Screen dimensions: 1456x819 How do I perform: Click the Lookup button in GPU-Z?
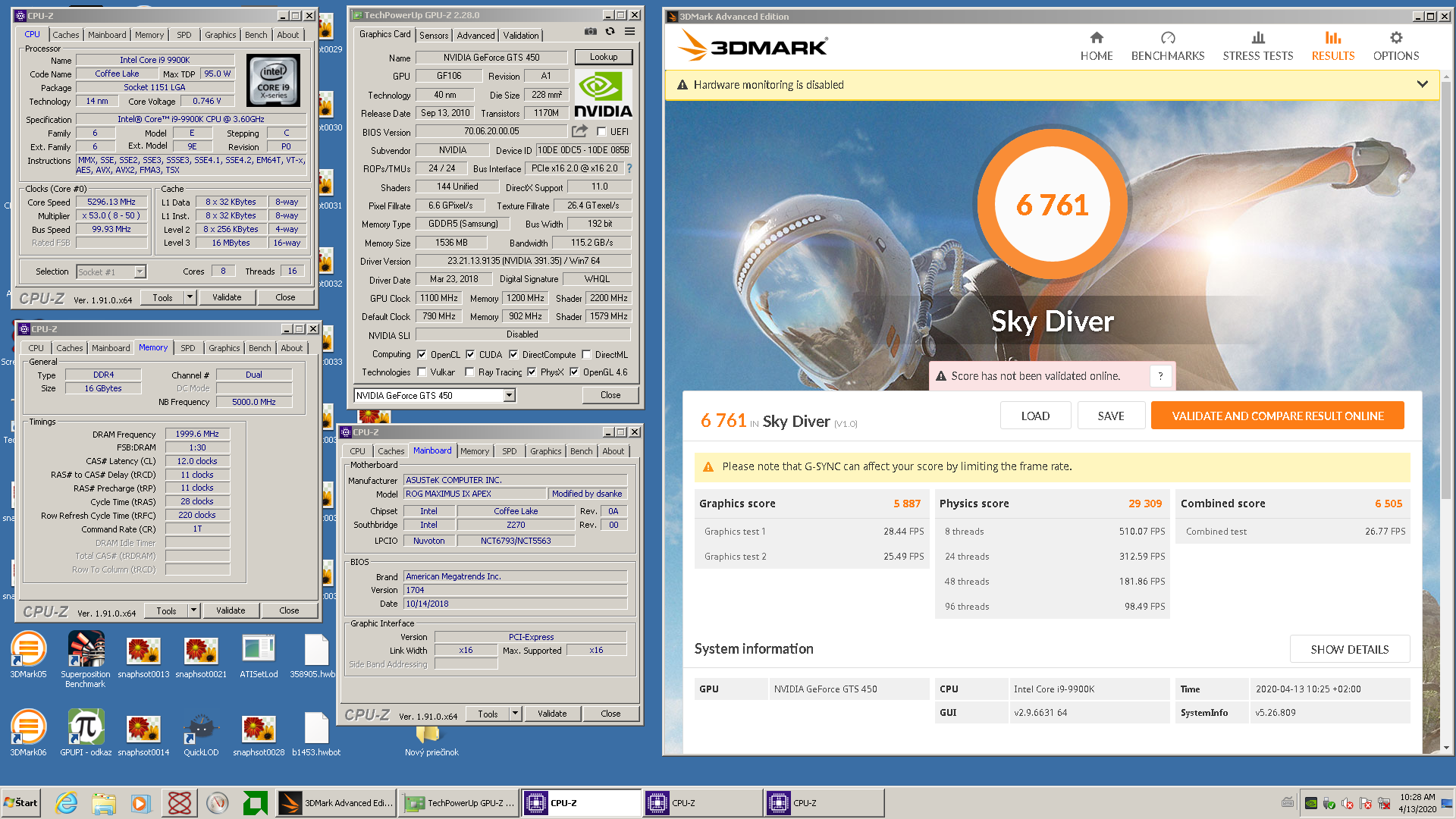click(x=604, y=57)
